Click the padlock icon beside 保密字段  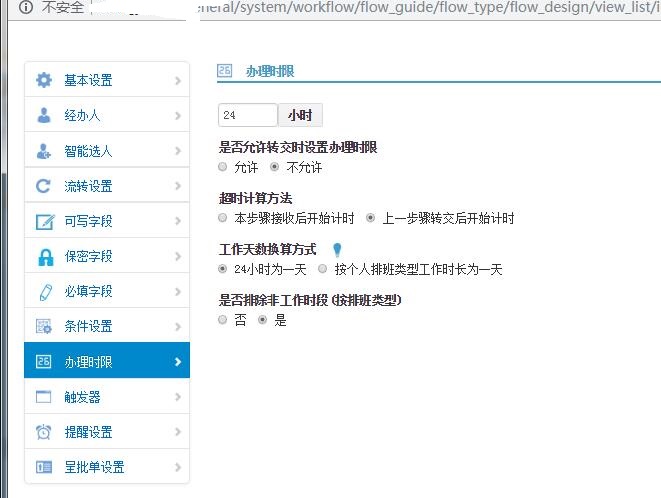tap(43, 256)
